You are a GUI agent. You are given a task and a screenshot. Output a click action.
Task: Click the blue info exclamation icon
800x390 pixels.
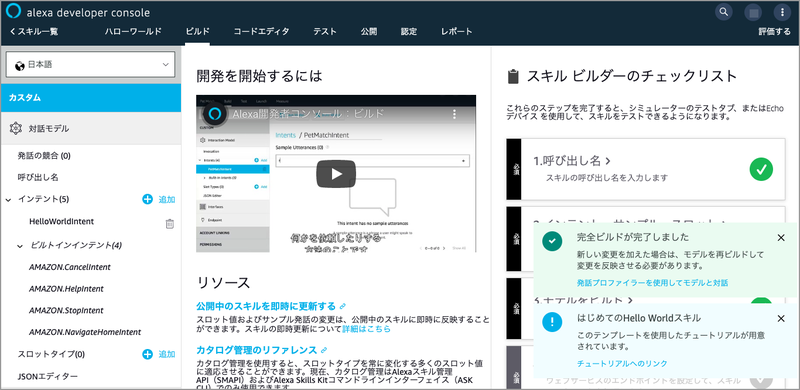tap(552, 322)
